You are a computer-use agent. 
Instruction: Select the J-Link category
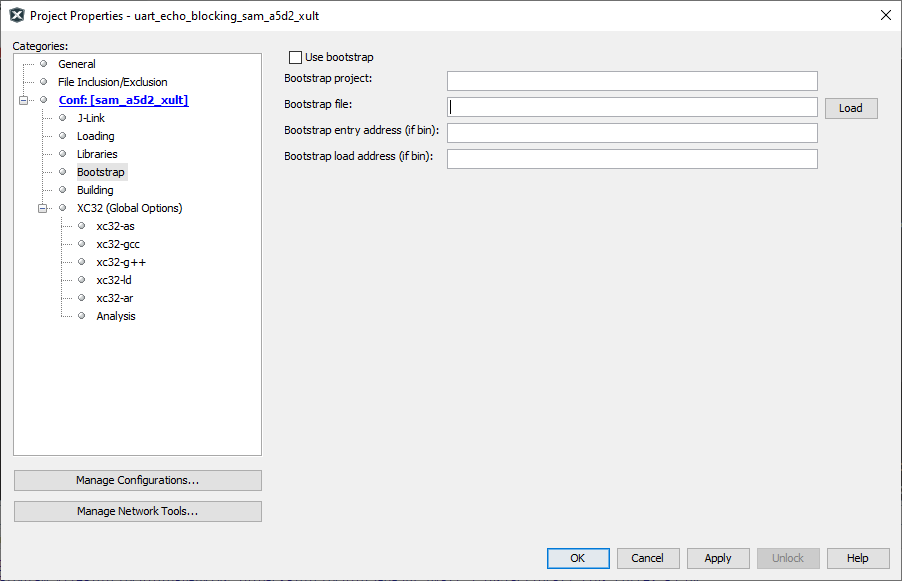point(90,118)
